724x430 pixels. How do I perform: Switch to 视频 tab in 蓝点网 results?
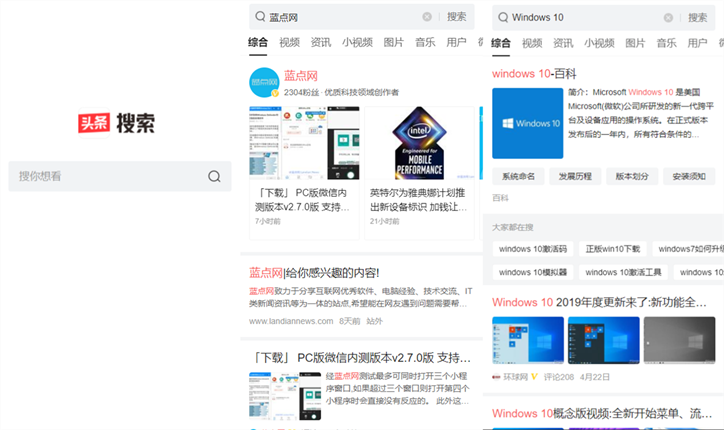[x=289, y=43]
